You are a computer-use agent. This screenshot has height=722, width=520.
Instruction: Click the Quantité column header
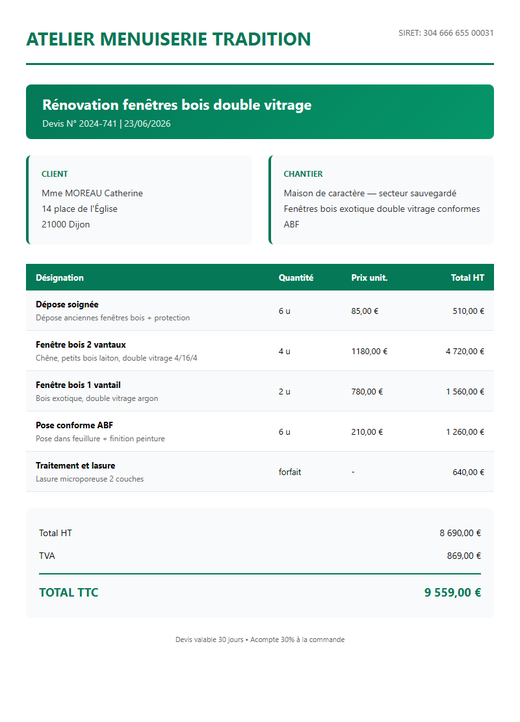click(x=296, y=278)
